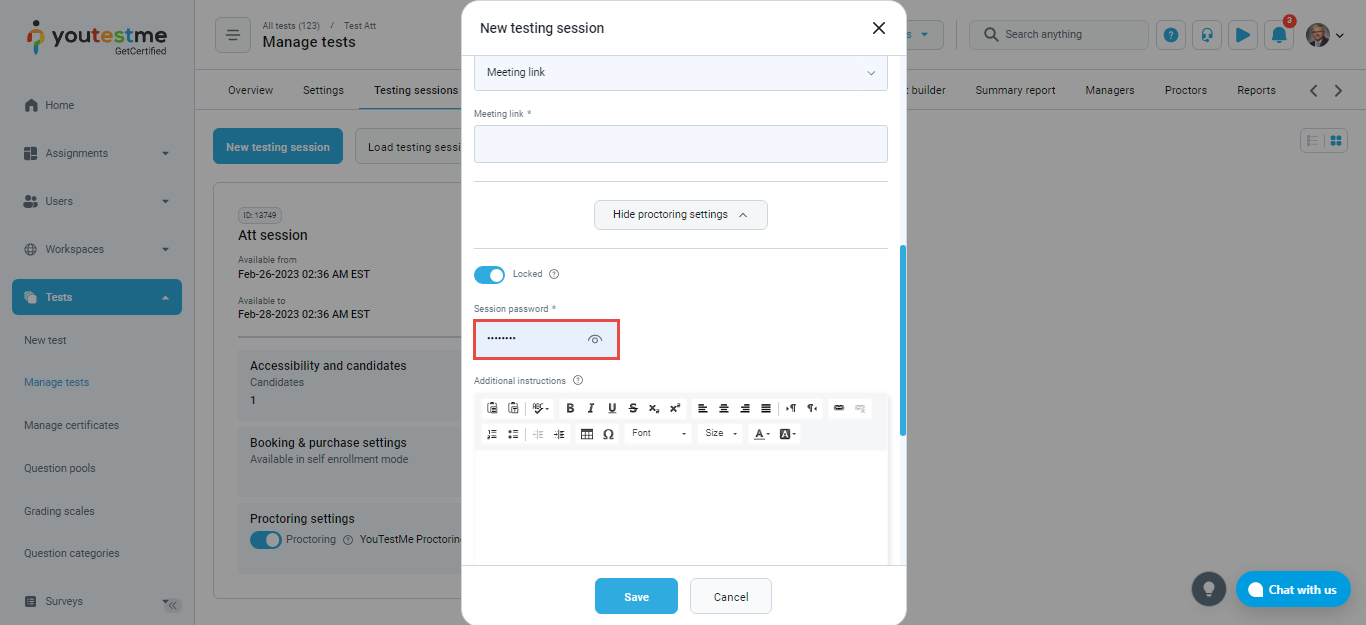The image size is (1366, 625).
Task: Insert special character with Omega icon
Action: pyautogui.click(x=608, y=434)
